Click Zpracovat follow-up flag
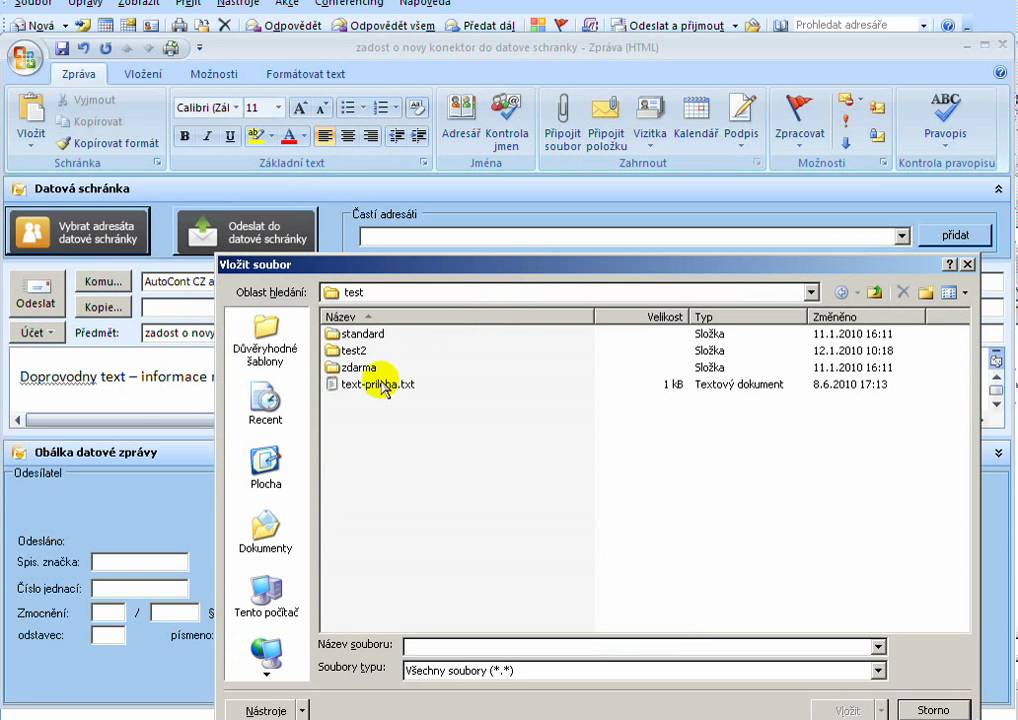 pyautogui.click(x=799, y=120)
